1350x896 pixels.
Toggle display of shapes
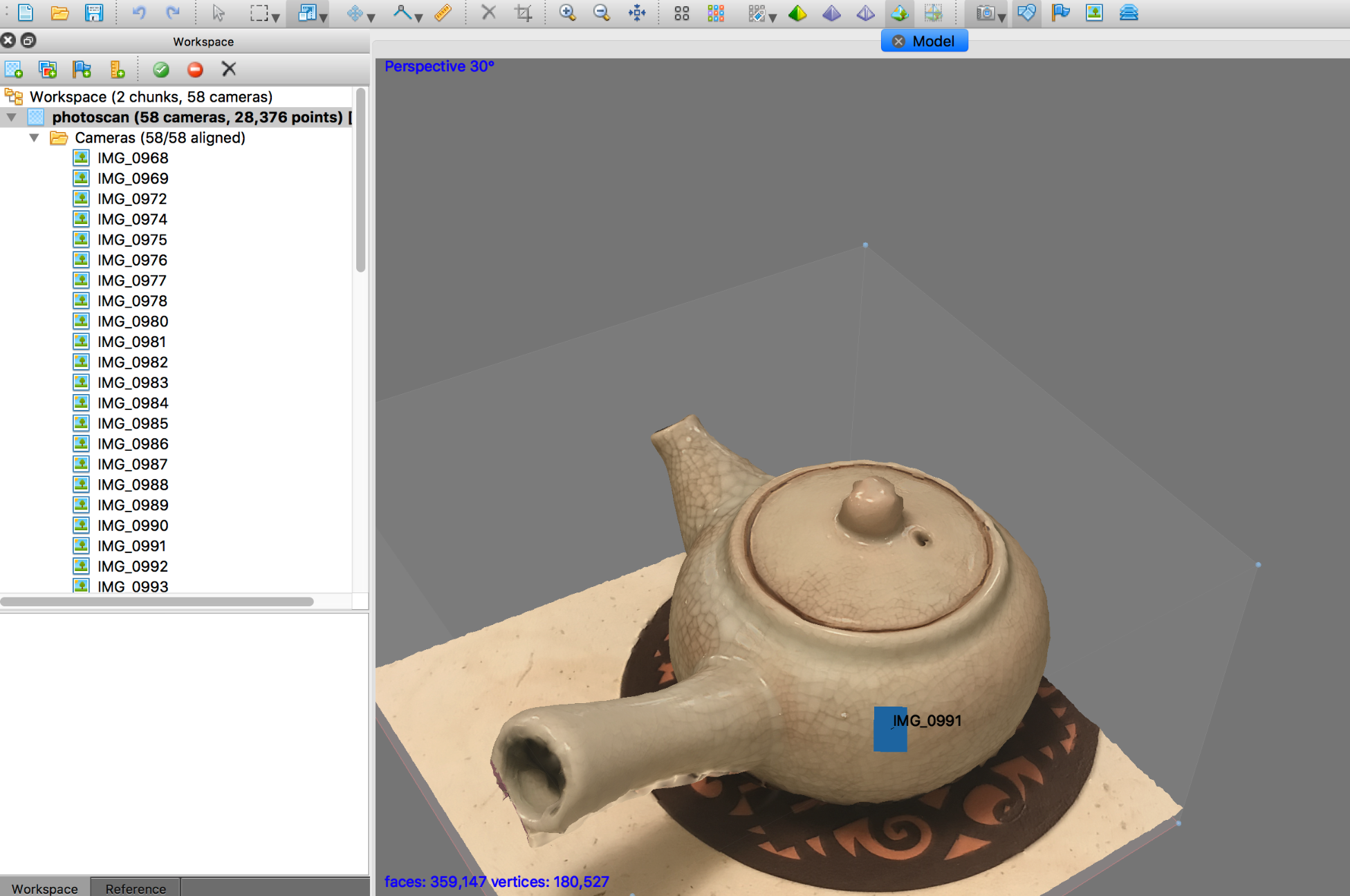tap(1026, 12)
